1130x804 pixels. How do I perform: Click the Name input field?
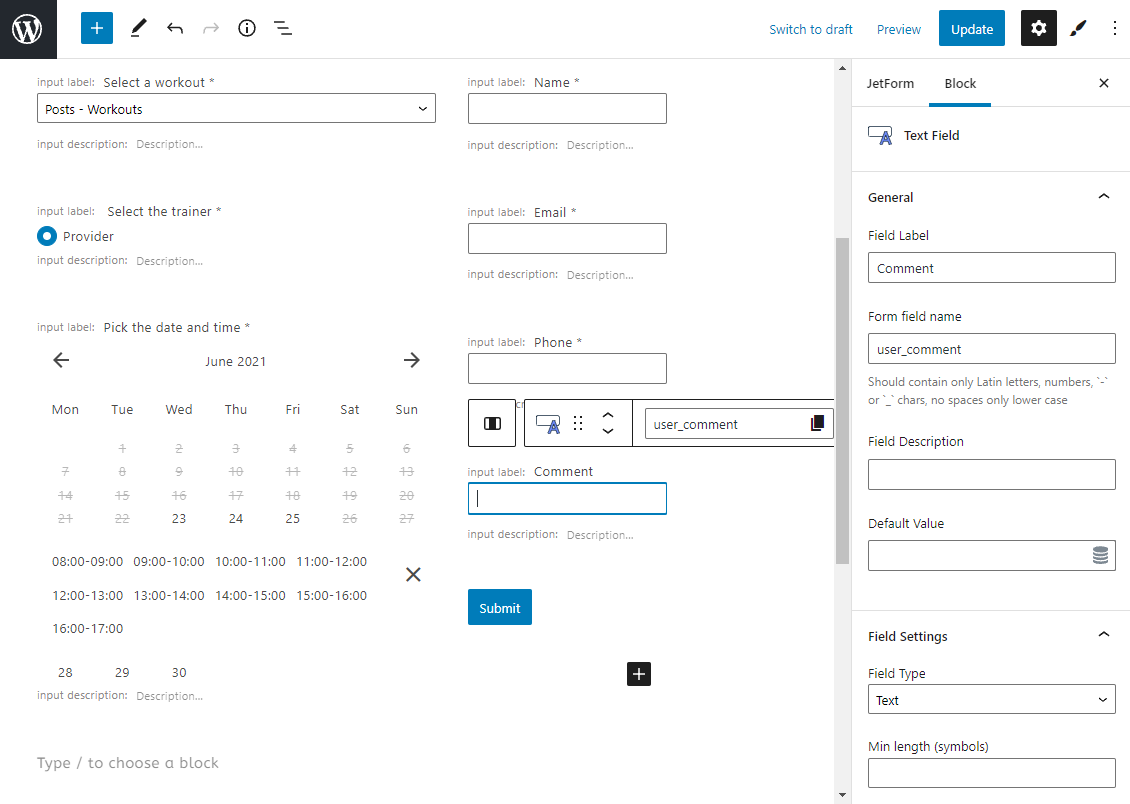point(567,108)
